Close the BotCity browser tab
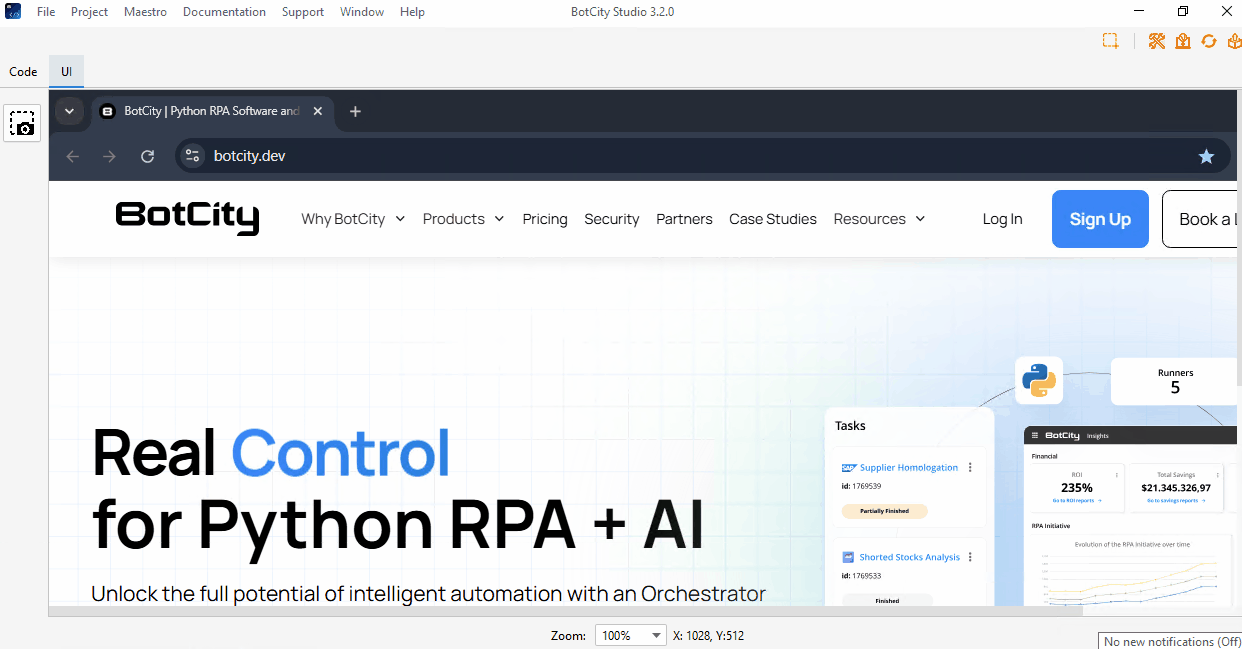Screen dimensions: 1242x649 (x=318, y=111)
